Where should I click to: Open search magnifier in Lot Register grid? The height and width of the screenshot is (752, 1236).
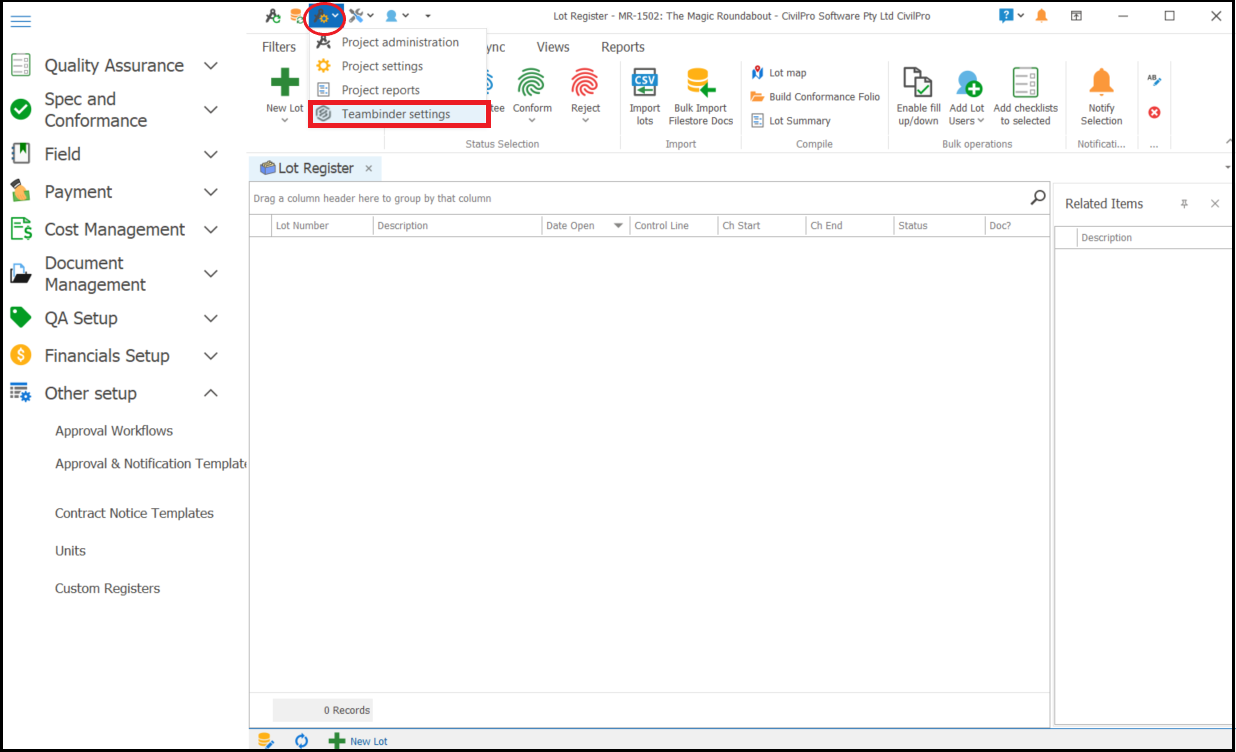1038,198
